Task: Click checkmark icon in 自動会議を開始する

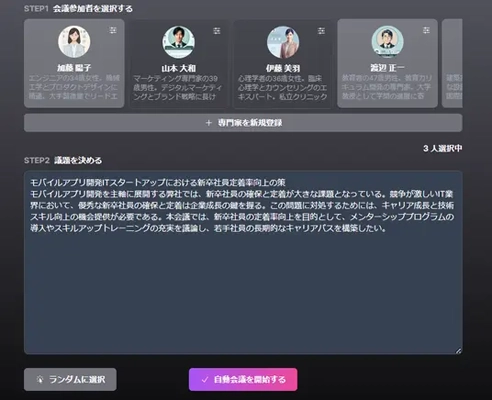Action: (x=205, y=380)
